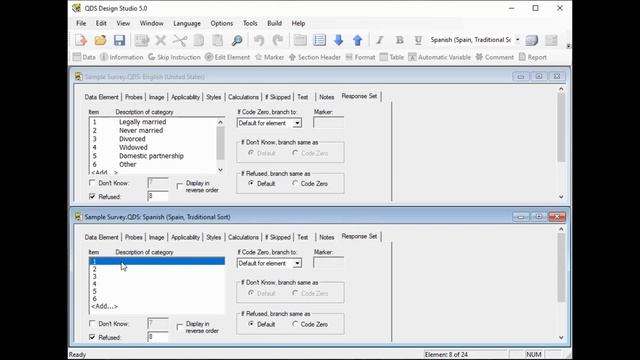Click the Delete X icon

[160, 40]
